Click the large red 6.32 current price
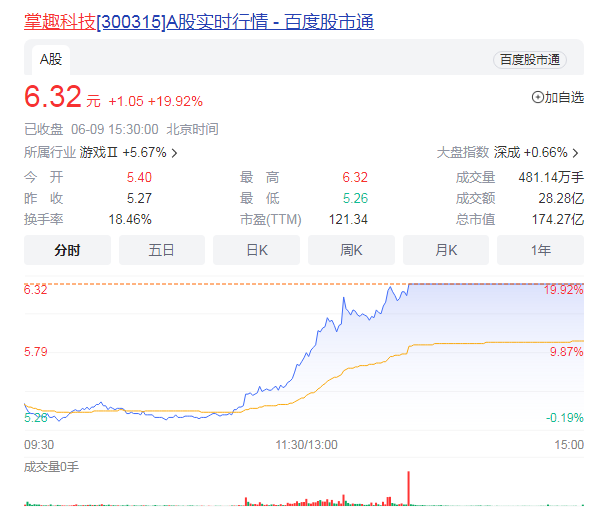The image size is (606, 509). pos(52,98)
